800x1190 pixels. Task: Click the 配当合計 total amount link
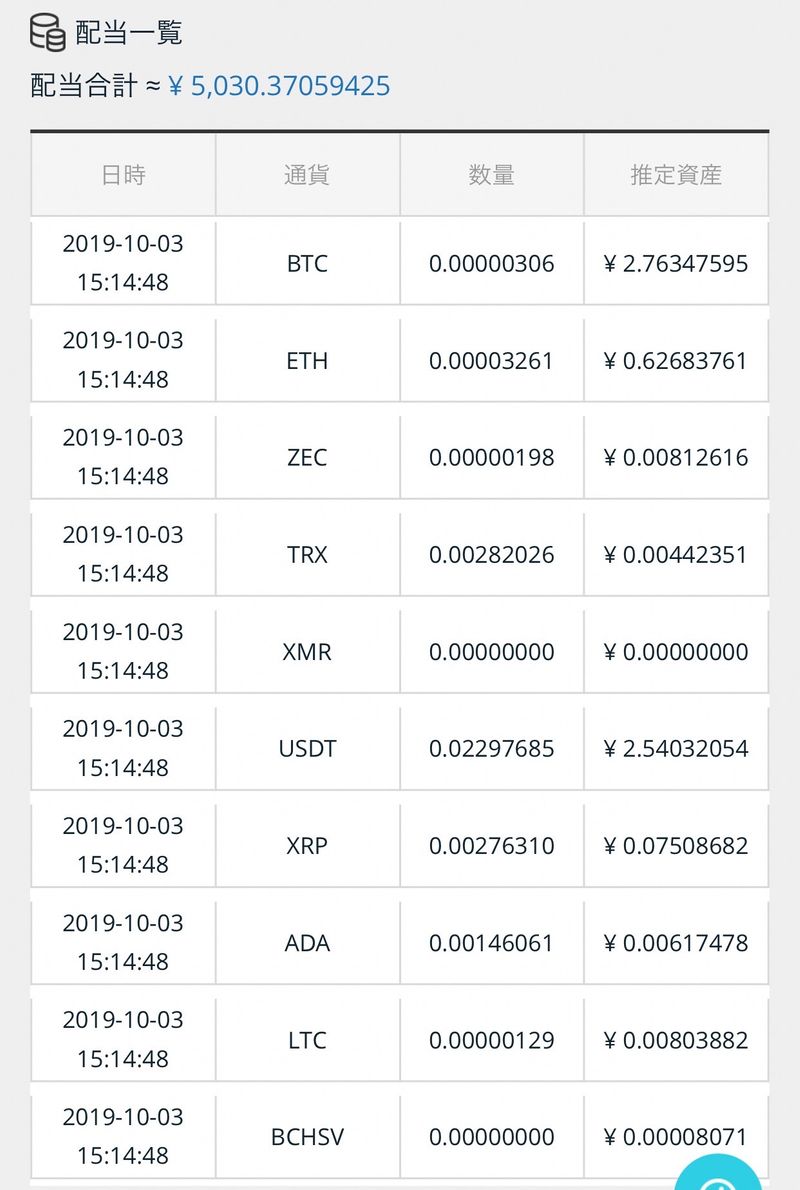pyautogui.click(x=279, y=86)
